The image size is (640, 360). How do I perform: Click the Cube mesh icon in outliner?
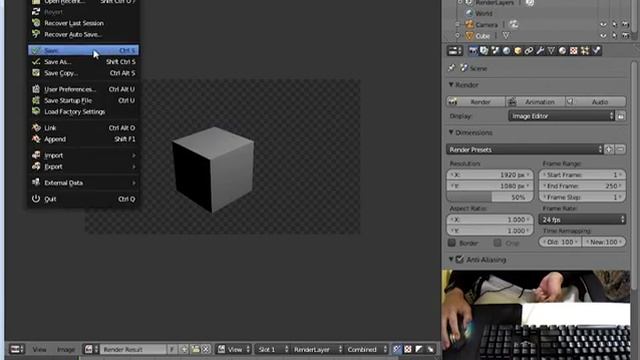pyautogui.click(x=470, y=36)
